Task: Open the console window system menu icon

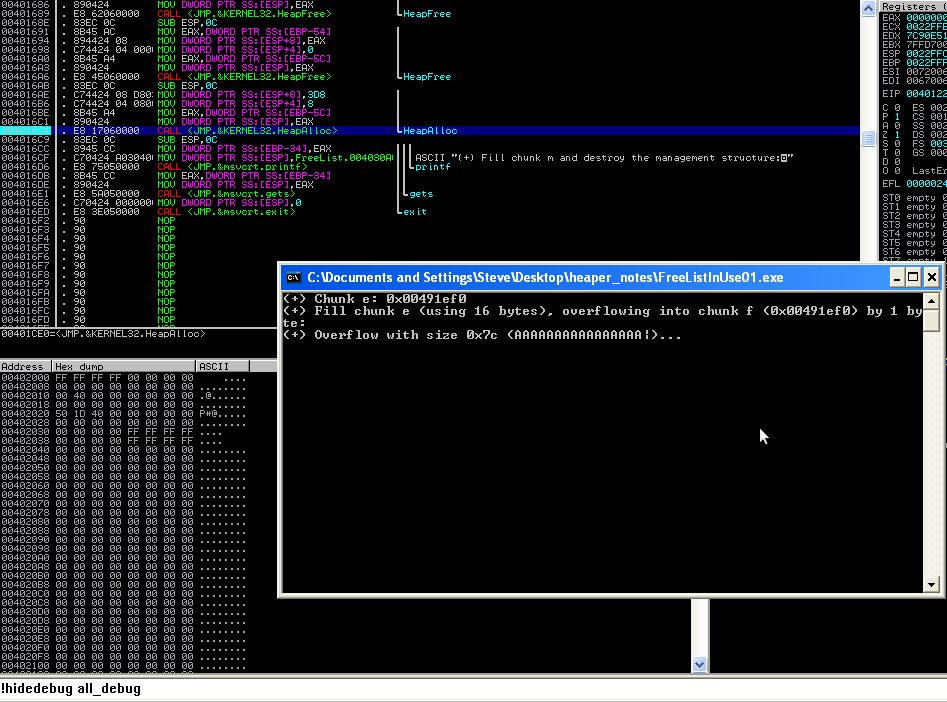Action: click(293, 277)
